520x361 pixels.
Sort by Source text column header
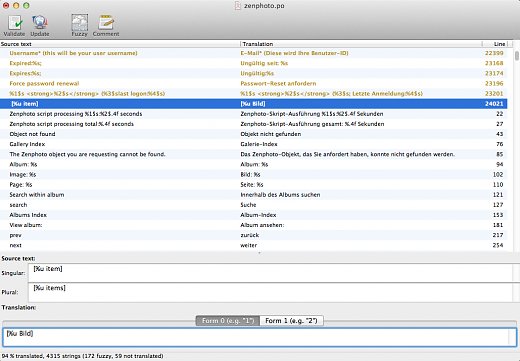coord(120,44)
